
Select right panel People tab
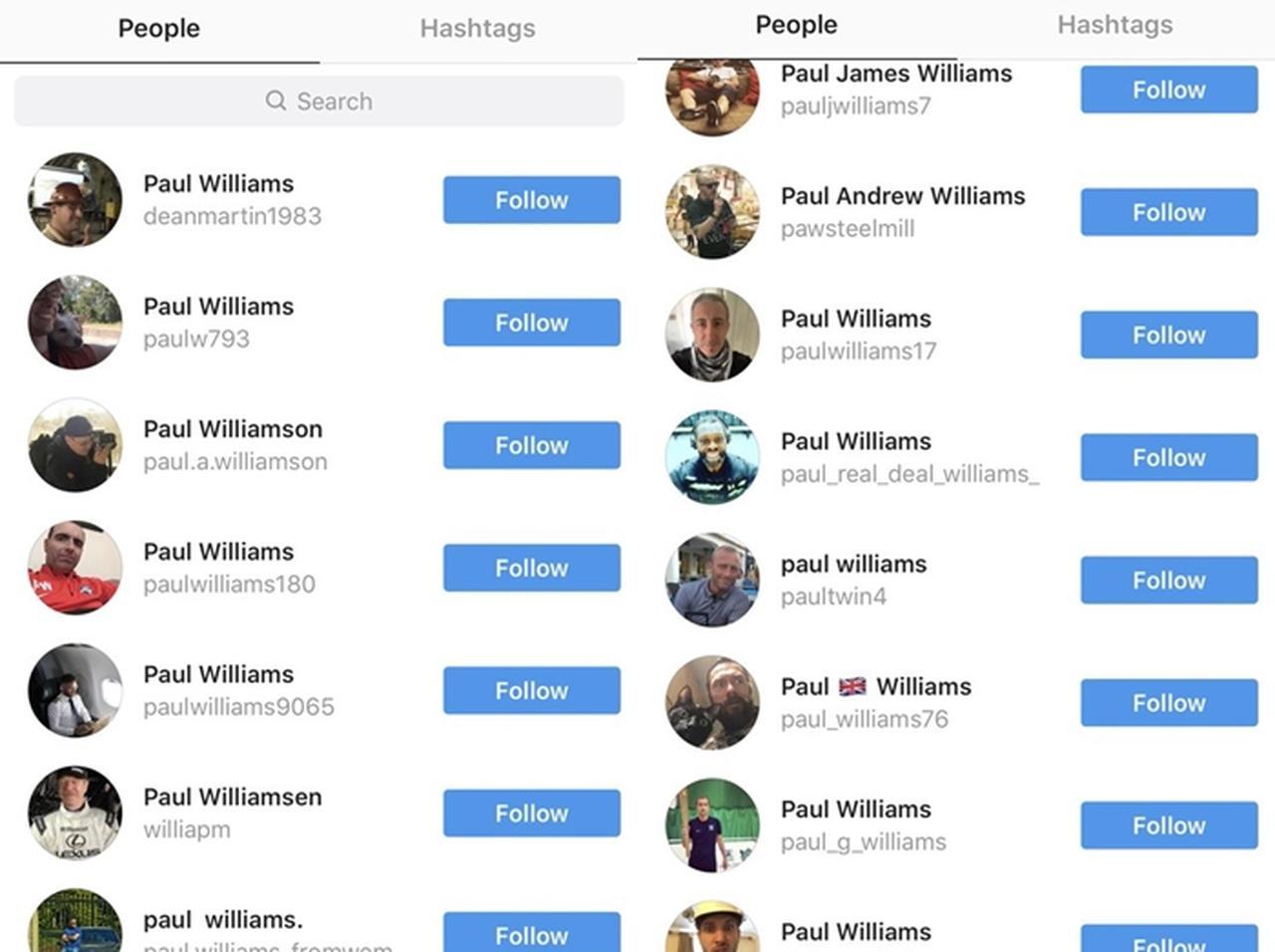796,26
